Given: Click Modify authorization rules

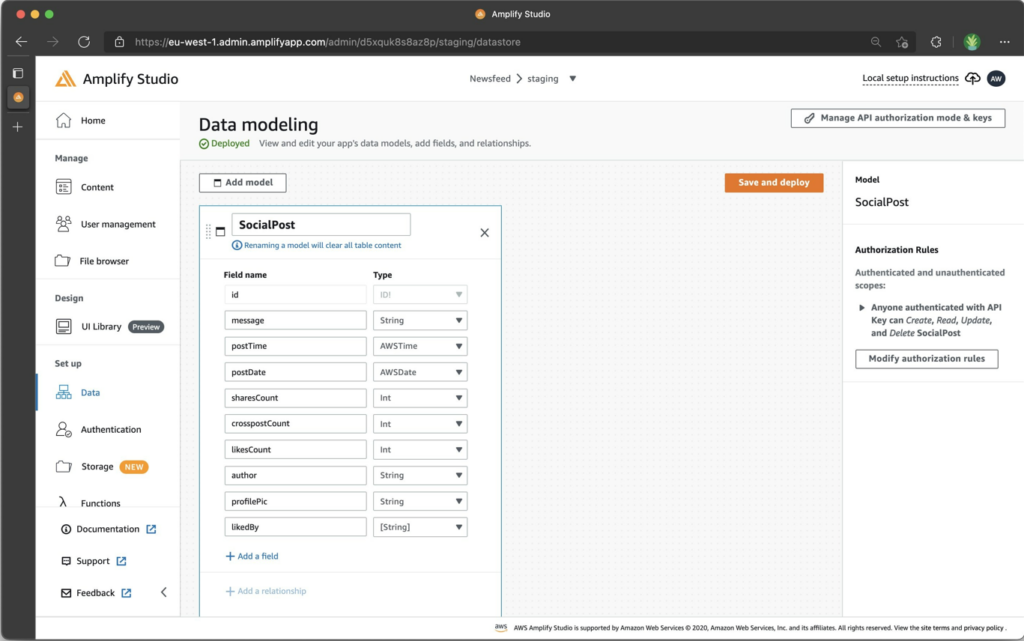Looking at the screenshot, I should (x=927, y=358).
